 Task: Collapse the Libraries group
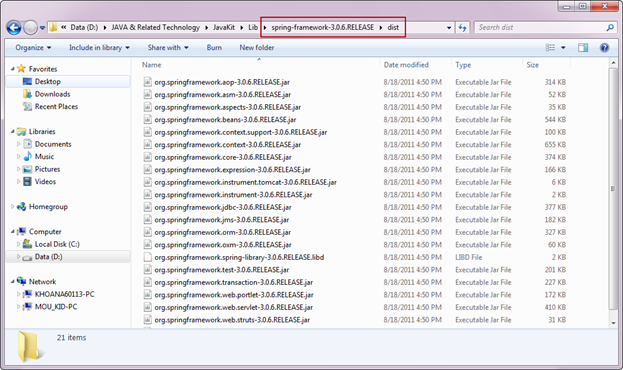pyautogui.click(x=12, y=132)
